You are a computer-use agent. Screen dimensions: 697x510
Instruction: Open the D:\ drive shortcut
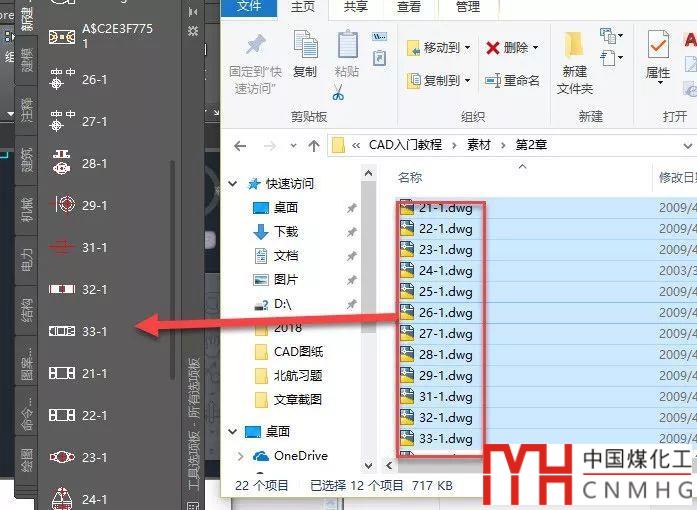[273, 304]
